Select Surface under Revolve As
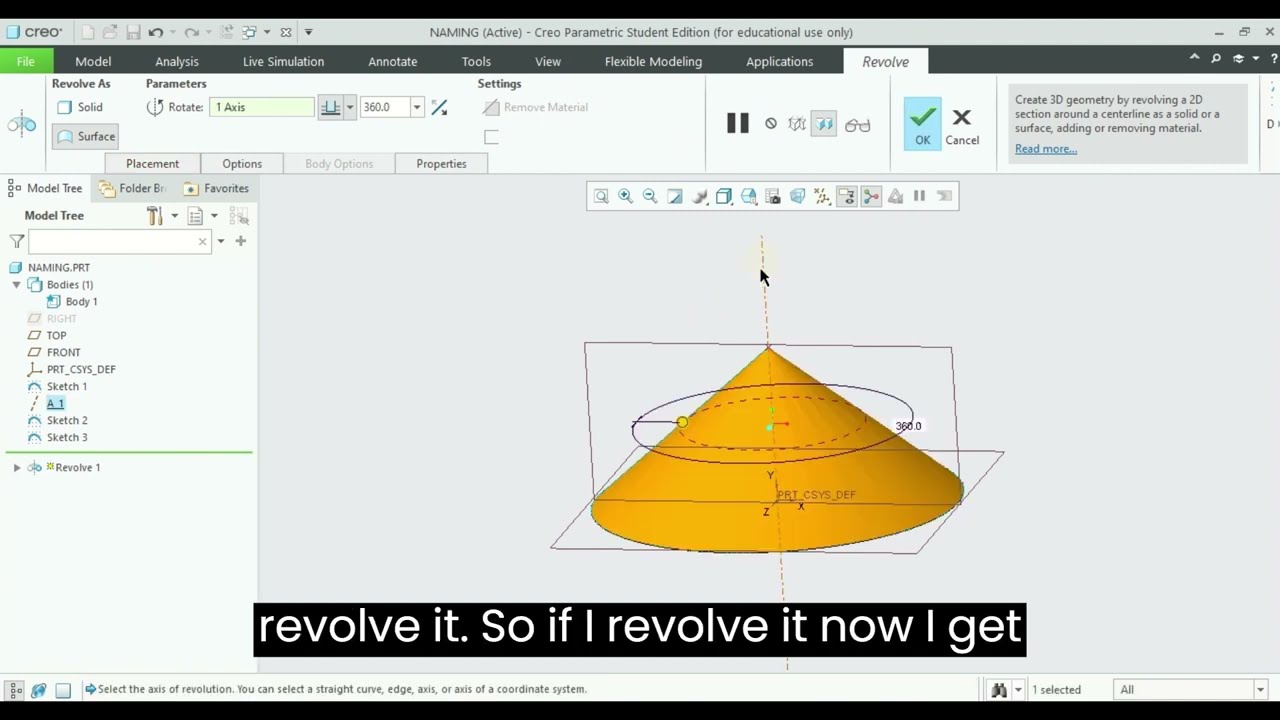 [85, 136]
